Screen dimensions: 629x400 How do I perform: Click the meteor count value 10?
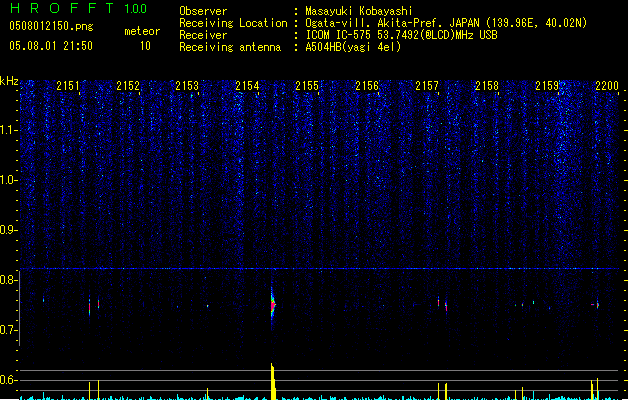click(146, 46)
